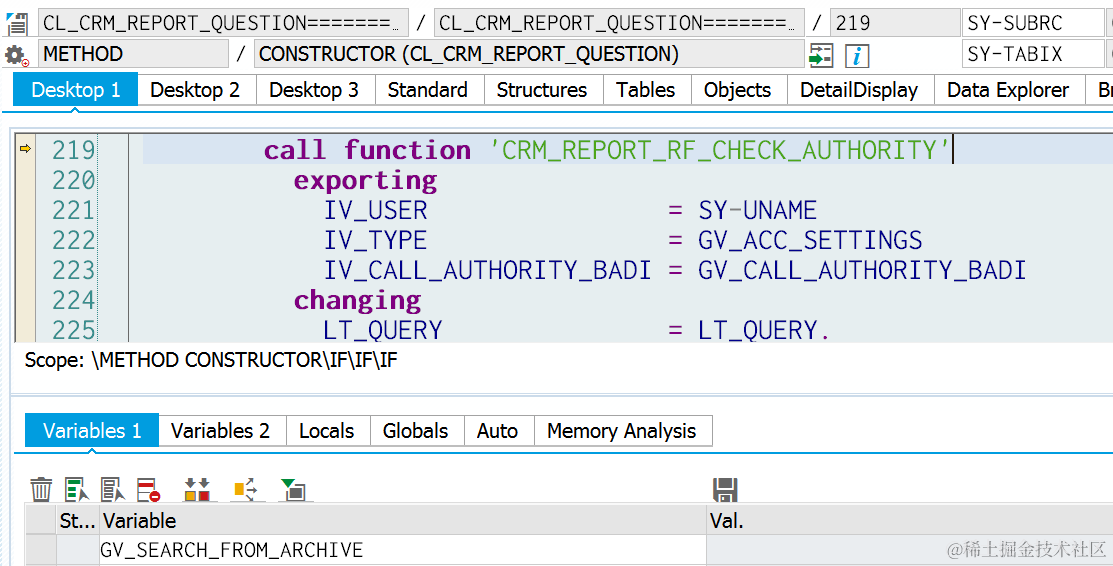Open the Desktop 3 tab
The image size is (1113, 566).
pyautogui.click(x=314, y=90)
